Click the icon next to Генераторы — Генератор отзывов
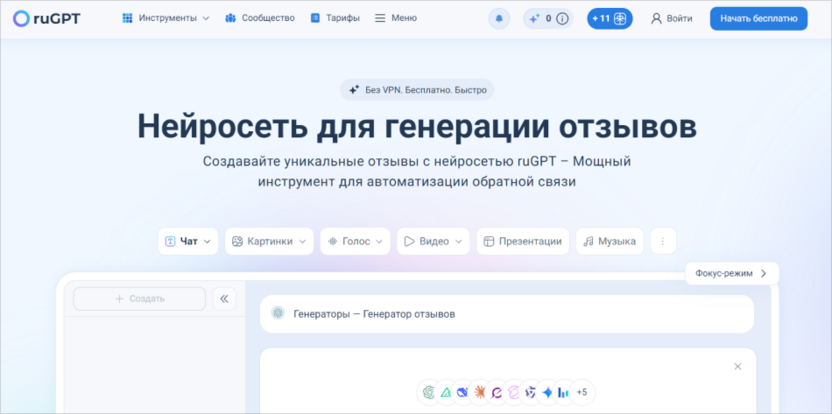Viewport: 832px width, 414px height. pyautogui.click(x=278, y=313)
